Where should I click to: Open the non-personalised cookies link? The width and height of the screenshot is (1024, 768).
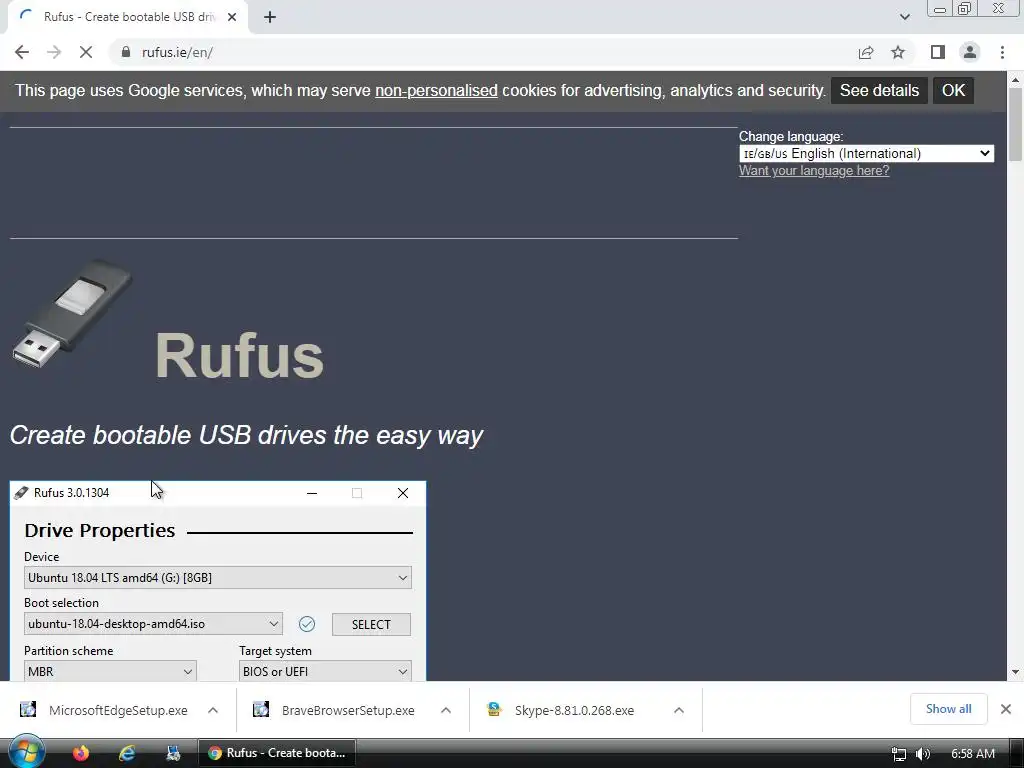click(436, 90)
